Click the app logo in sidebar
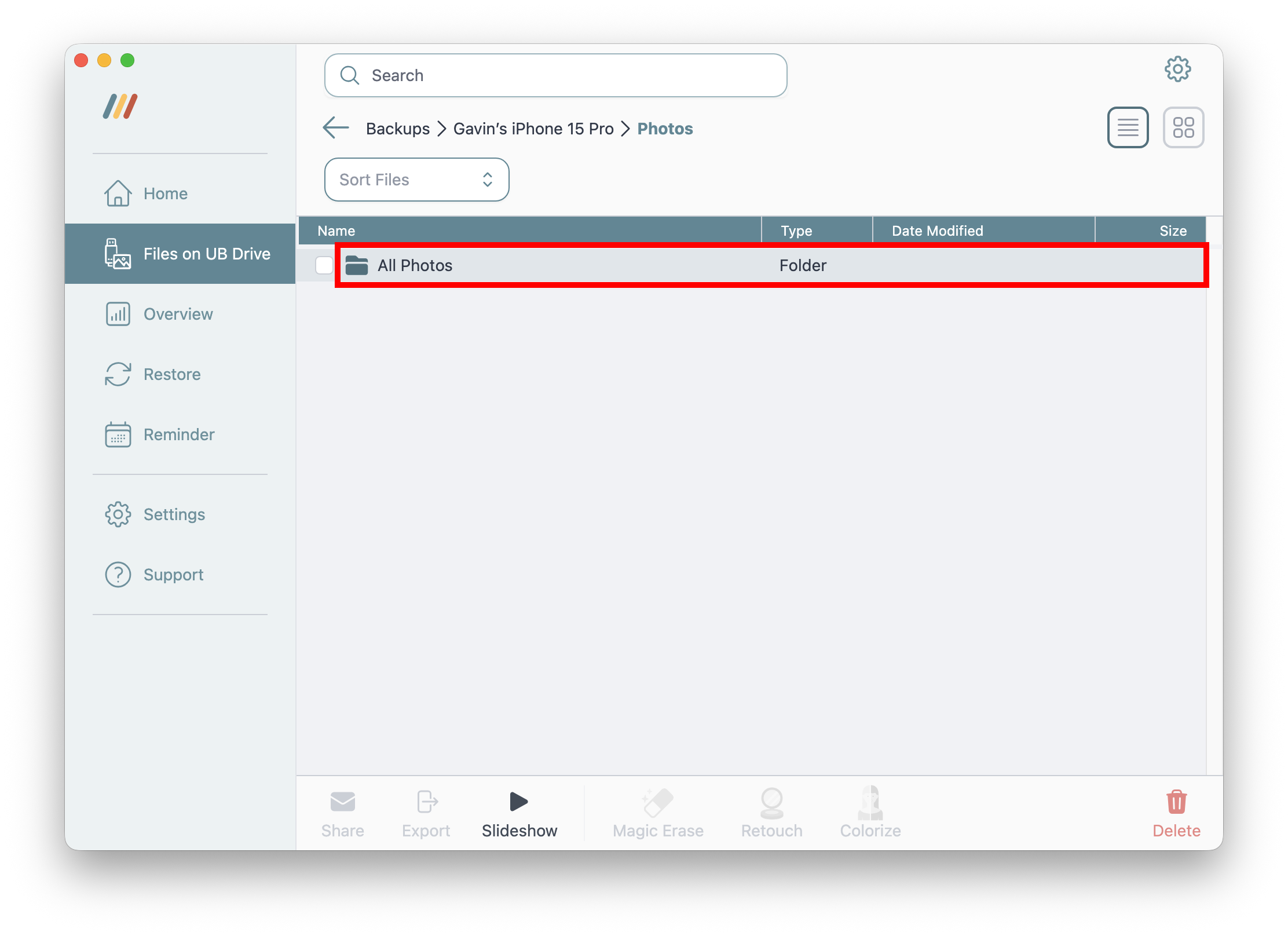Viewport: 1288px width, 936px height. (120, 107)
